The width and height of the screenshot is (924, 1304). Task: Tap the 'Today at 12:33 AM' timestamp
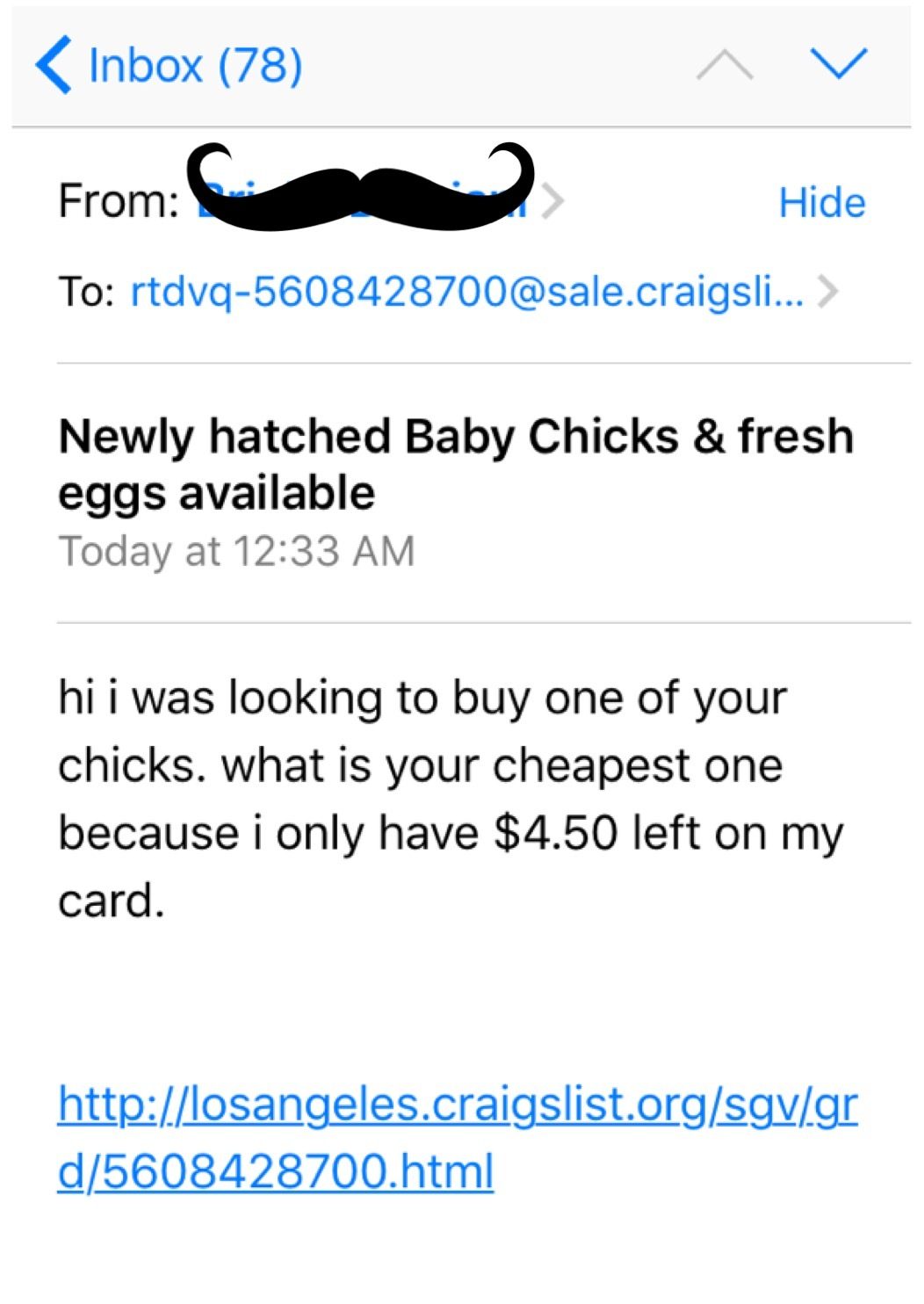pos(236,552)
